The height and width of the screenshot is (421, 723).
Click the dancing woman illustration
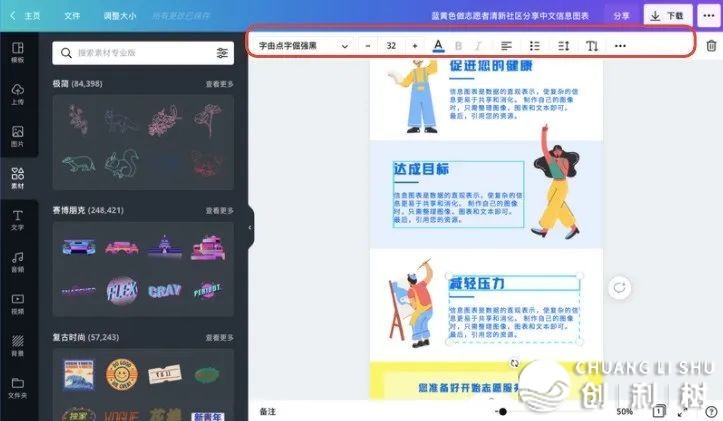557,181
